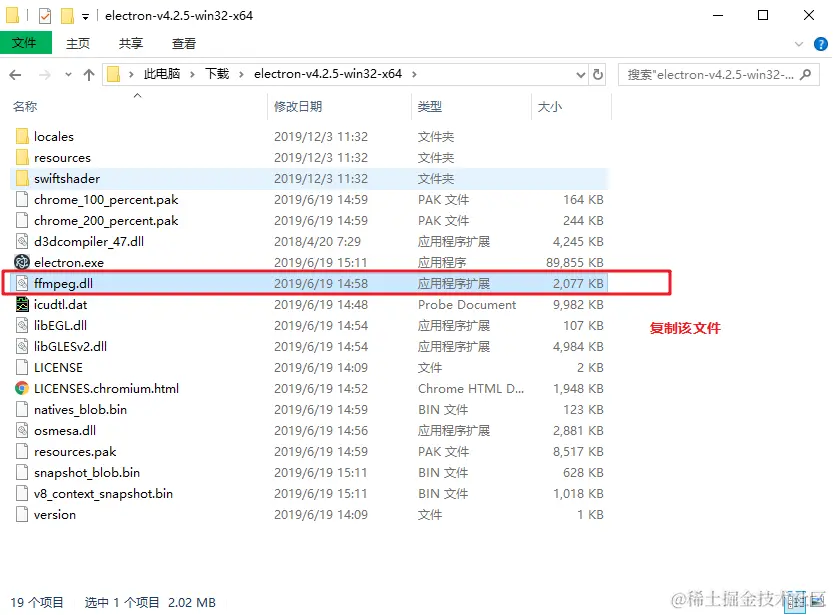This screenshot has height=615, width=833.
Task: Open the 文件 menu
Action: [26, 43]
